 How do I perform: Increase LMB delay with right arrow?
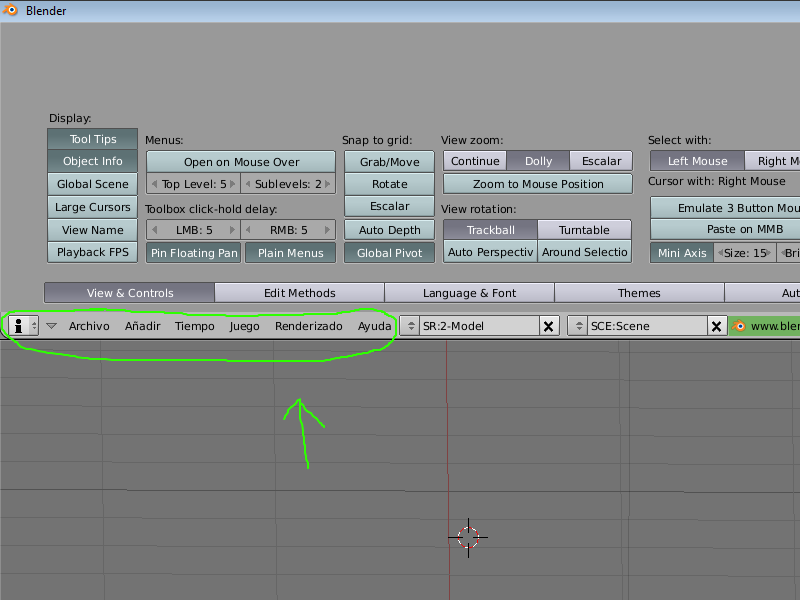pyautogui.click(x=233, y=230)
